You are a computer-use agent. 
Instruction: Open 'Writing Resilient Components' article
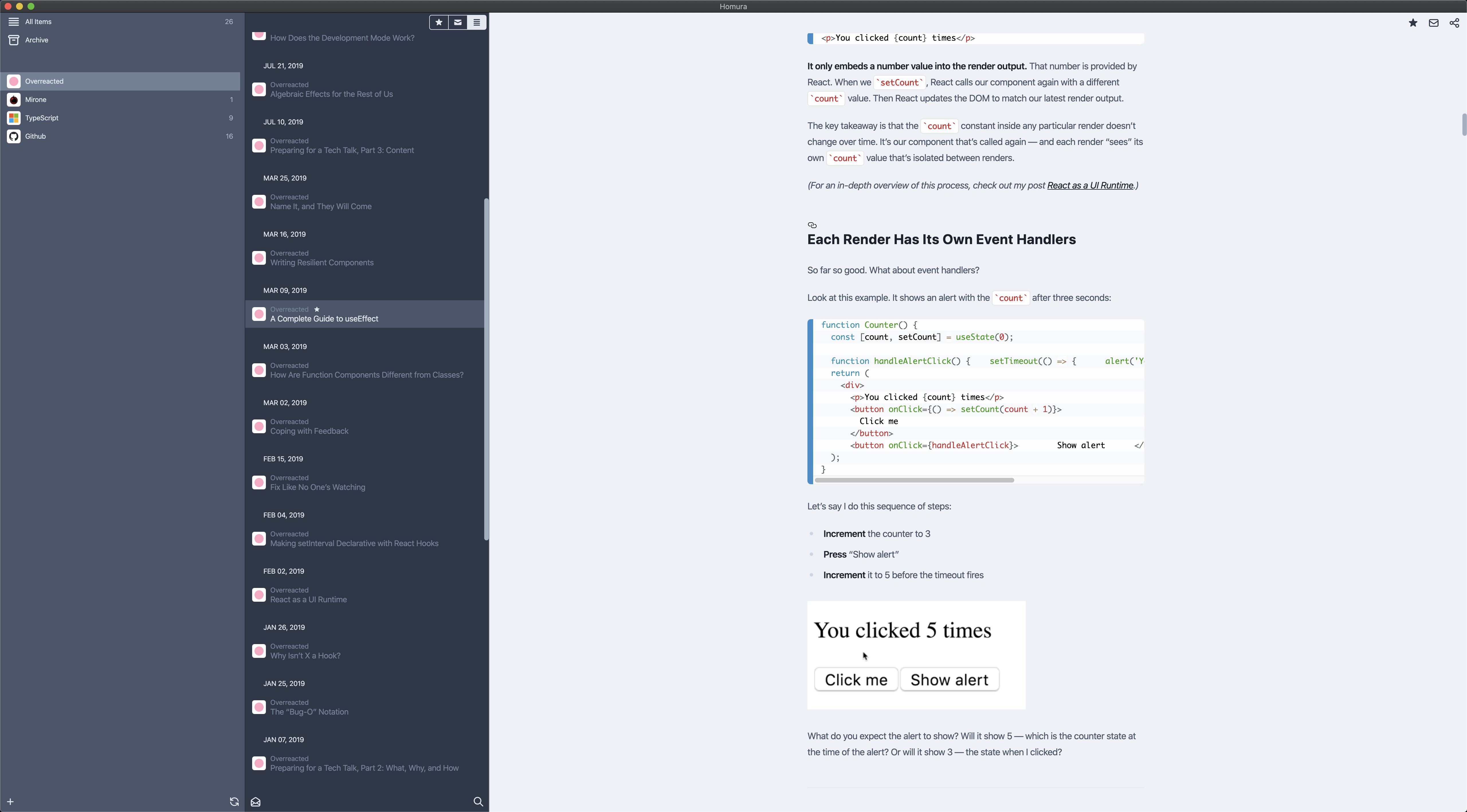(x=322, y=262)
